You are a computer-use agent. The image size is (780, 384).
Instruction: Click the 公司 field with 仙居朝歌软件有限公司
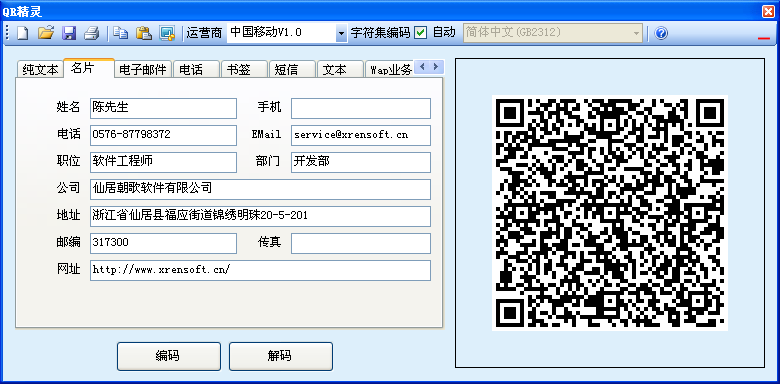[260, 189]
